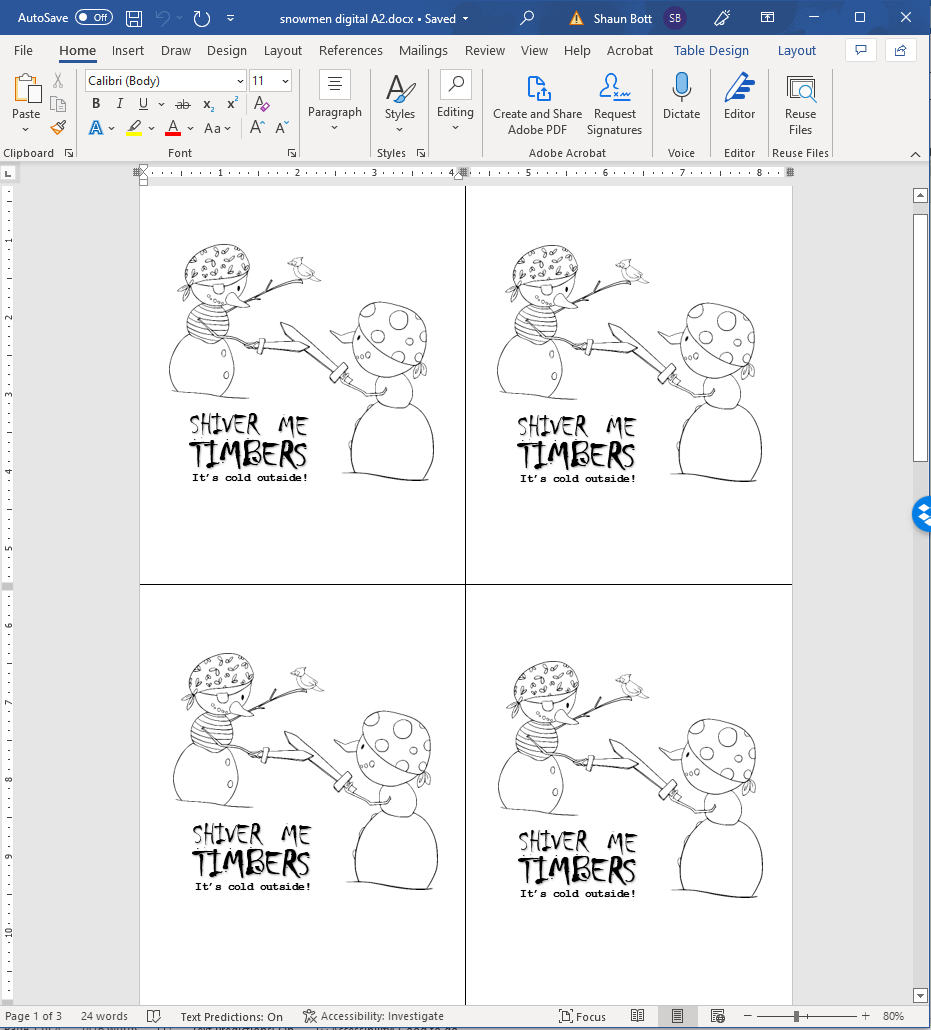Screen dimensions: 931x1030
Task: Click the Format Painter brush icon
Action: click(58, 128)
